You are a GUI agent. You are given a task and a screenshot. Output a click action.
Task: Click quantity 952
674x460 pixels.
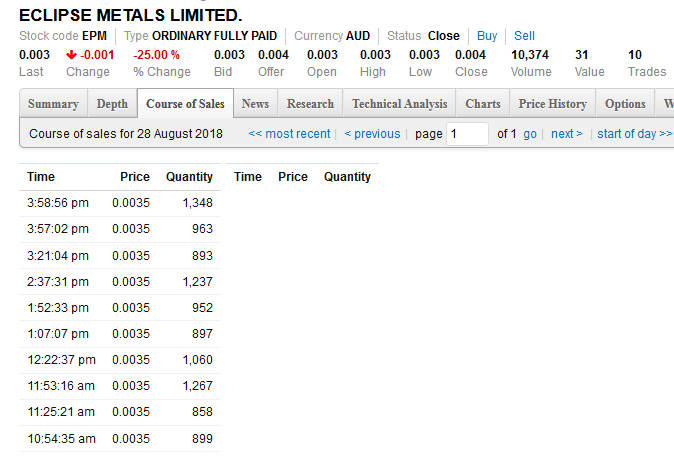click(202, 308)
